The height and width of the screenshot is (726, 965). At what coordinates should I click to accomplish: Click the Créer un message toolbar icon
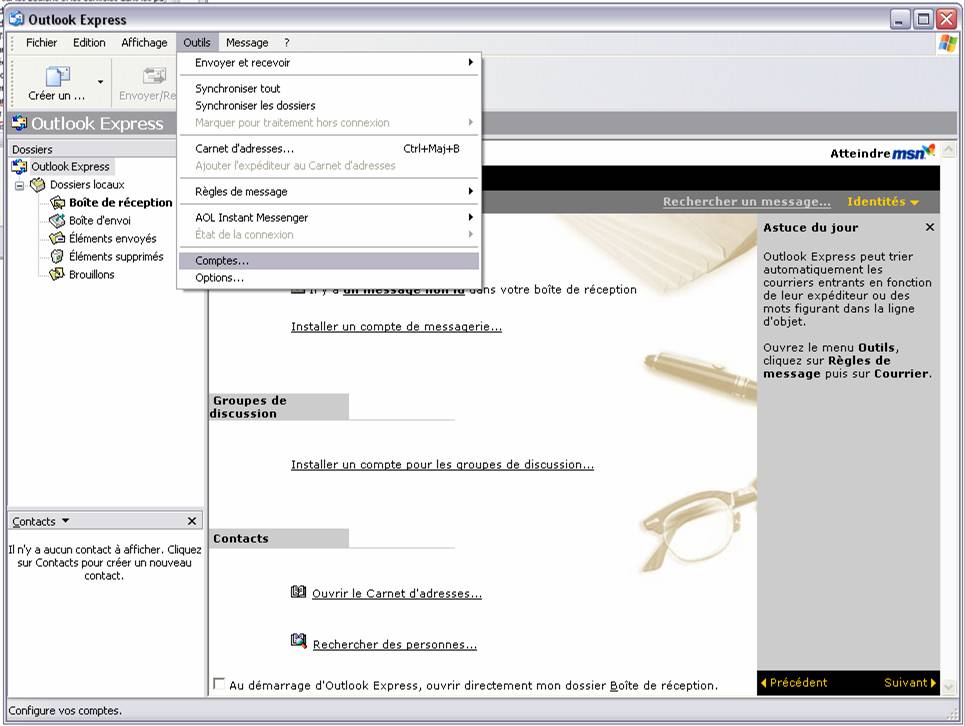(x=58, y=76)
